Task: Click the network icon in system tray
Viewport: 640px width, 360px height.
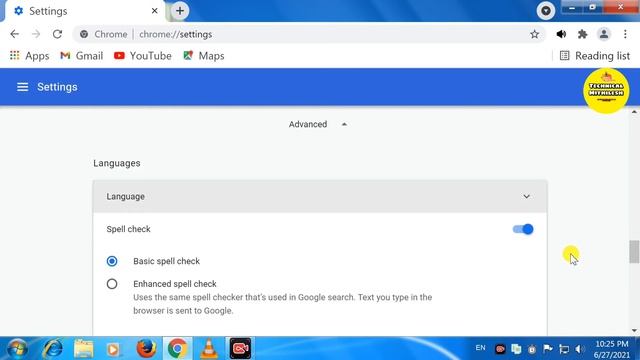Action: (x=564, y=349)
